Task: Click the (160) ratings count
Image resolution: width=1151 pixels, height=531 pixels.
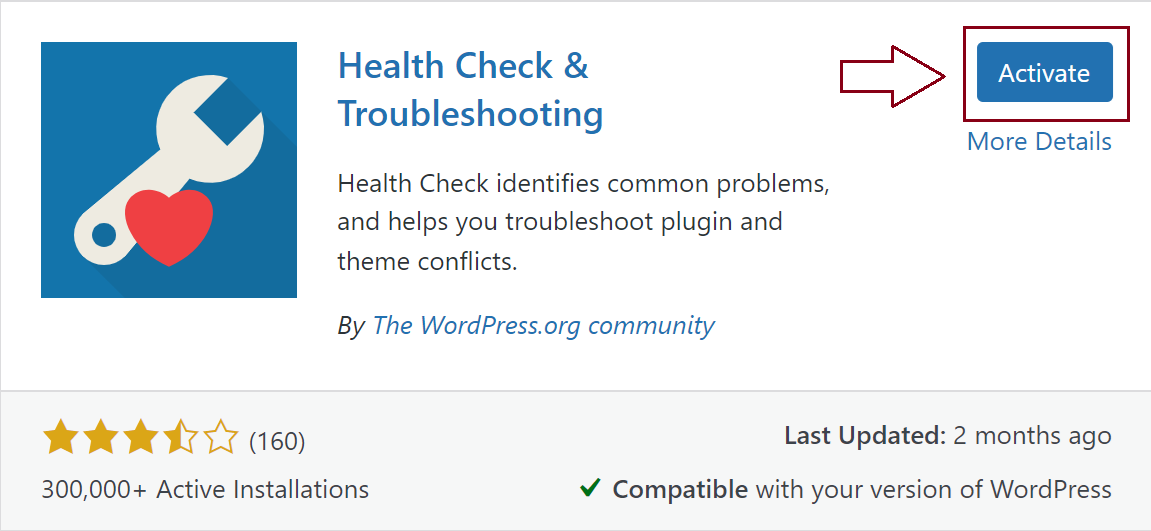Action: pyautogui.click(x=277, y=440)
